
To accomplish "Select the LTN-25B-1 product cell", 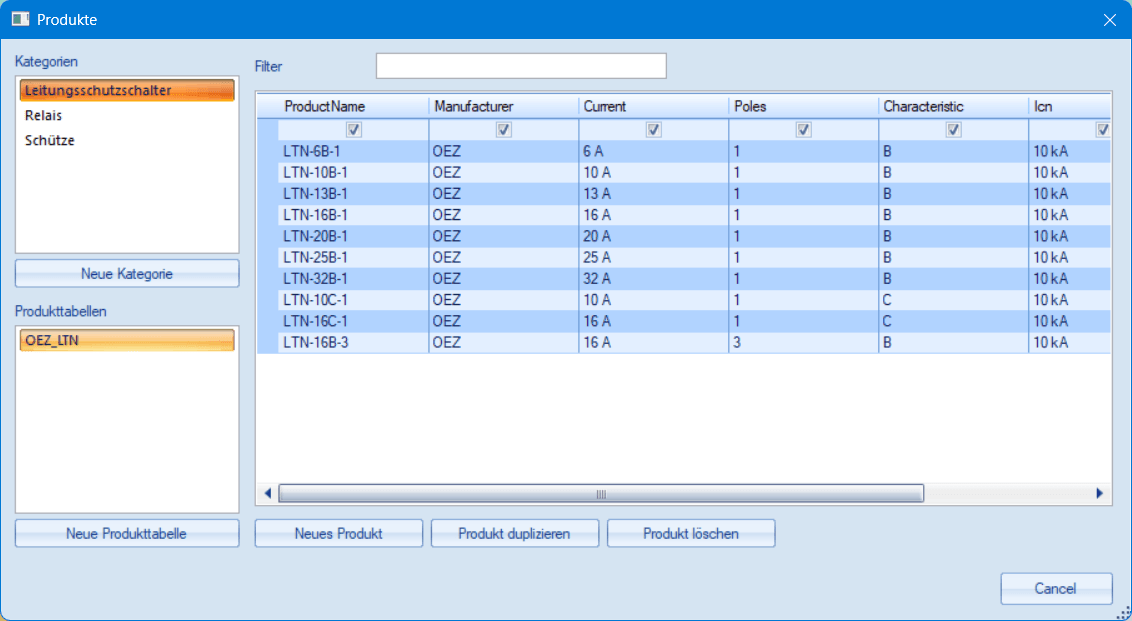I will click(353, 257).
